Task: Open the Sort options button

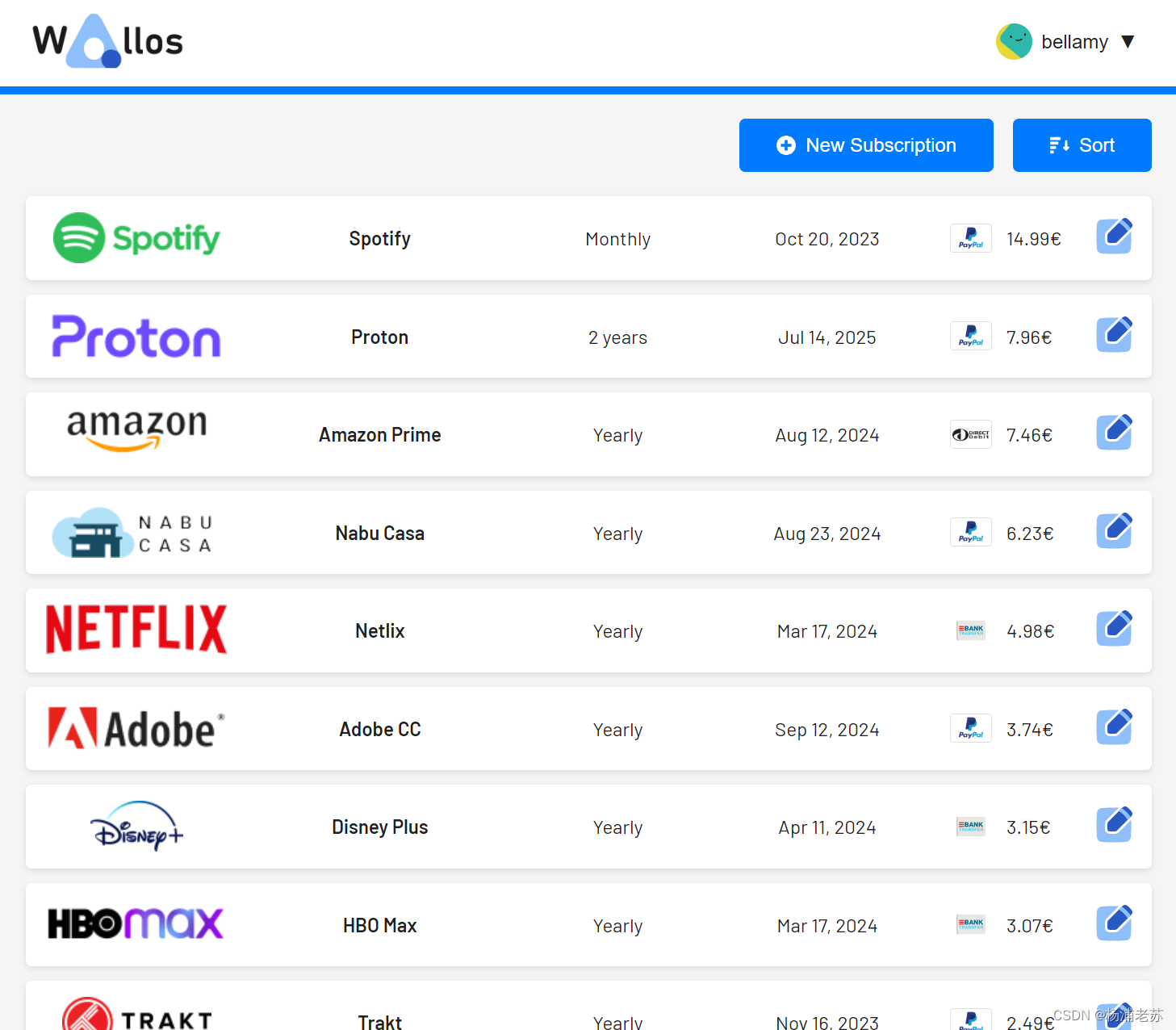Action: pos(1082,145)
